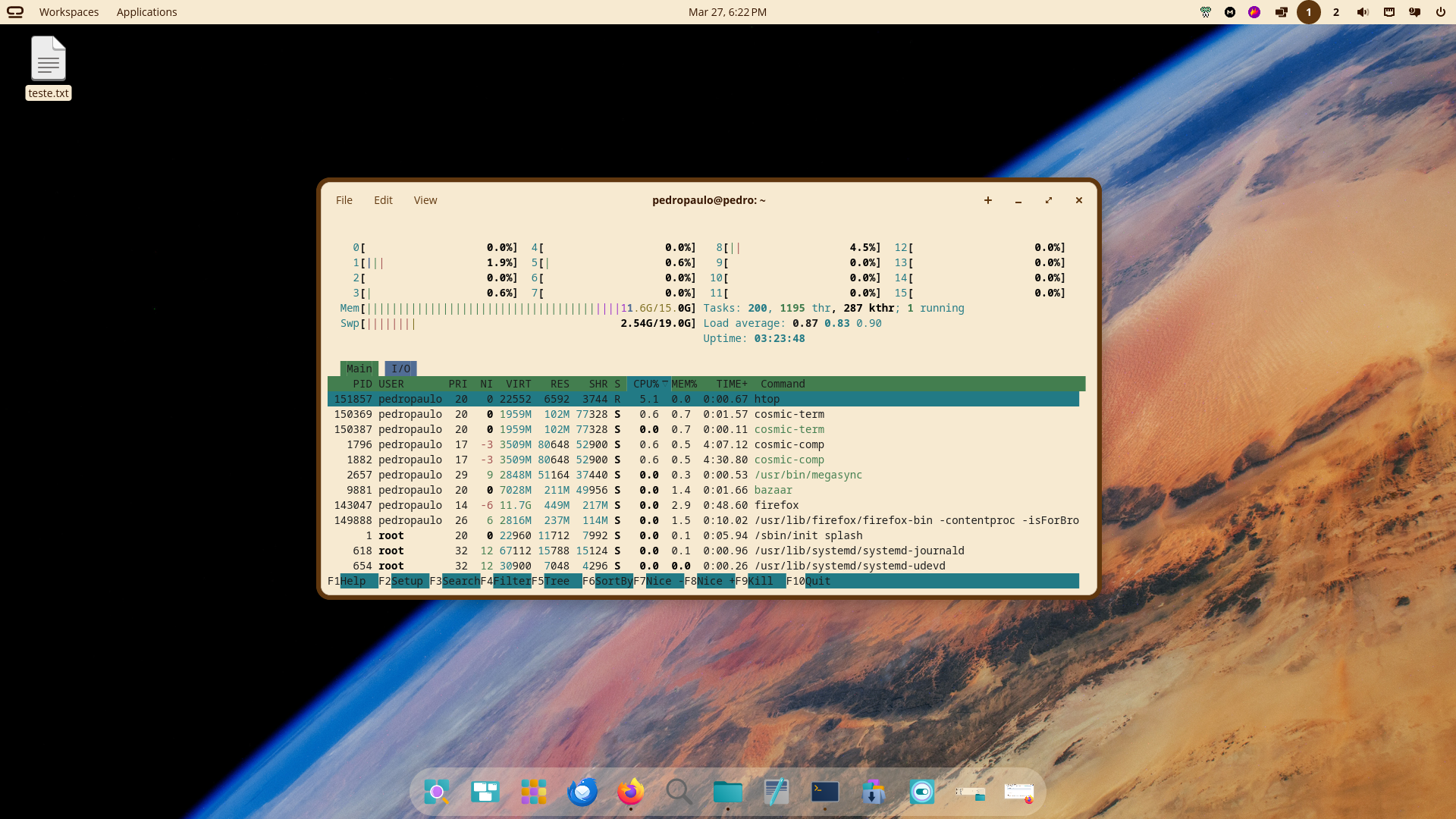Image resolution: width=1456 pixels, height=819 pixels.
Task: Click F9 Kill button in htop
Action: [x=761, y=581]
